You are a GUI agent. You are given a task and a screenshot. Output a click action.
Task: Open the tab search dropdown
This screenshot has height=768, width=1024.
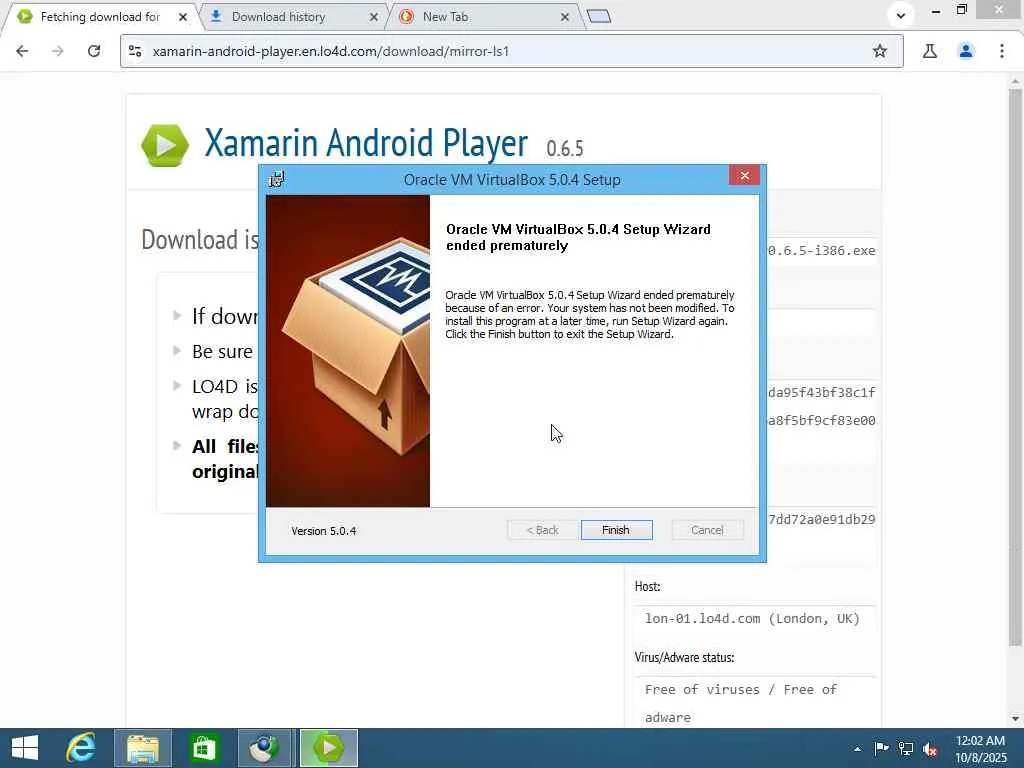pyautogui.click(x=901, y=15)
